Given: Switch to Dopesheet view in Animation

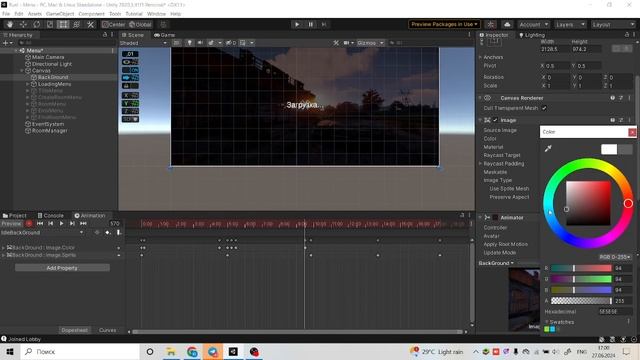Looking at the screenshot, I should [x=74, y=330].
